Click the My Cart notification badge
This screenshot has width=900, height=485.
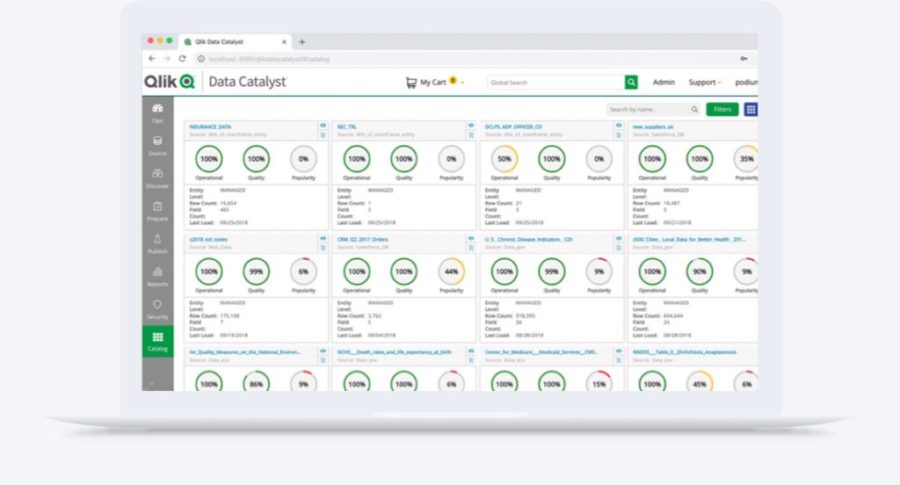453,80
